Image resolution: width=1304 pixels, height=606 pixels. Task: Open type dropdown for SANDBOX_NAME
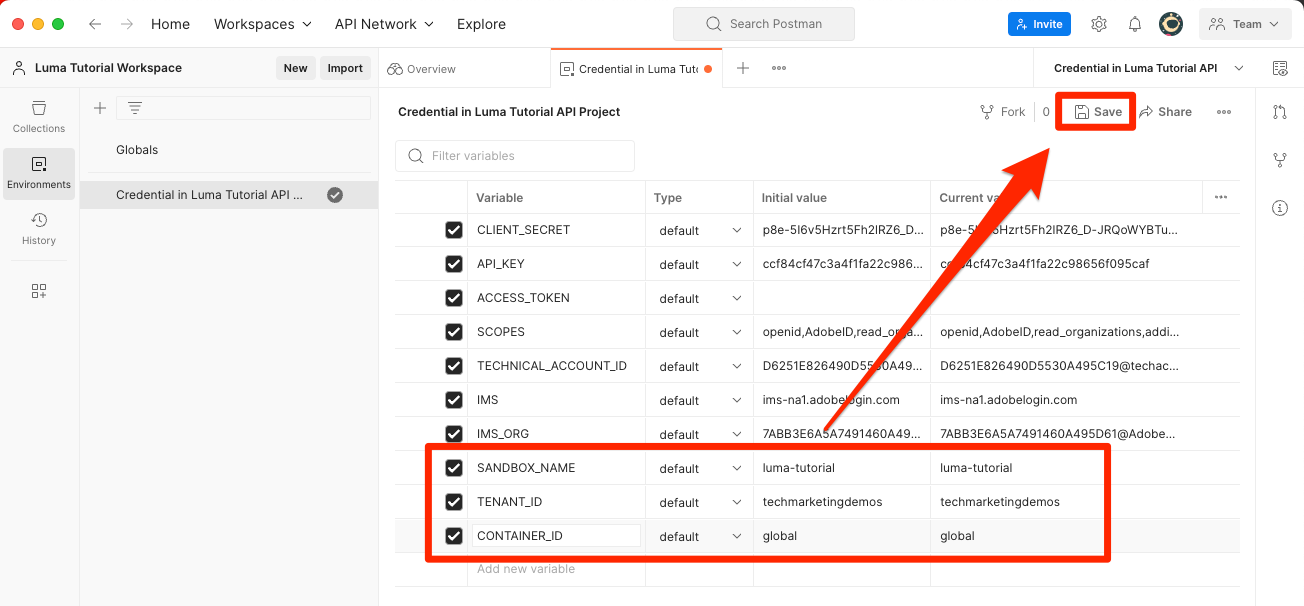tap(700, 468)
